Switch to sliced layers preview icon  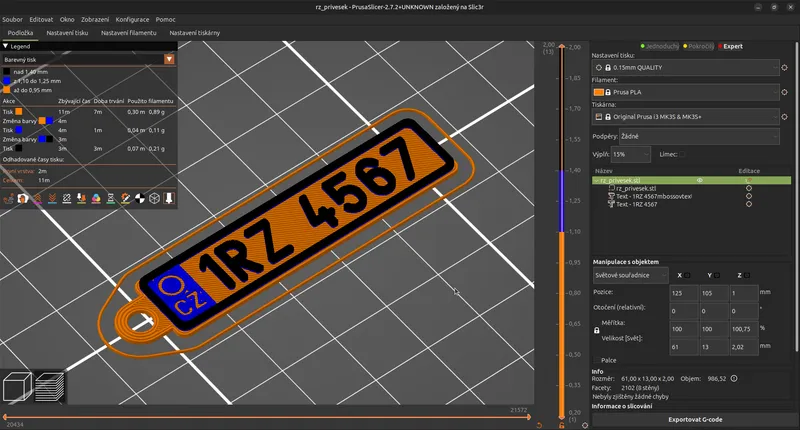[x=49, y=387]
